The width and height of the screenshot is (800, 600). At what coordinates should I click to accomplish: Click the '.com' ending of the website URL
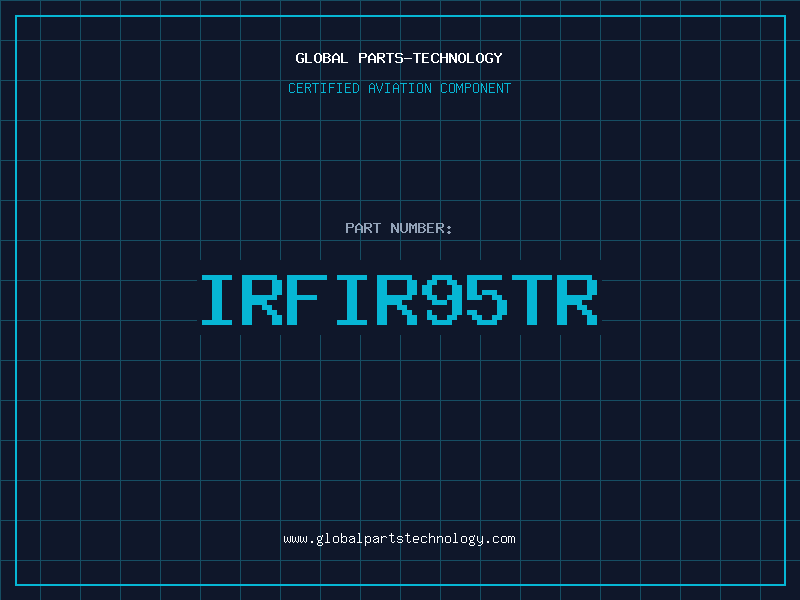[x=501, y=539]
